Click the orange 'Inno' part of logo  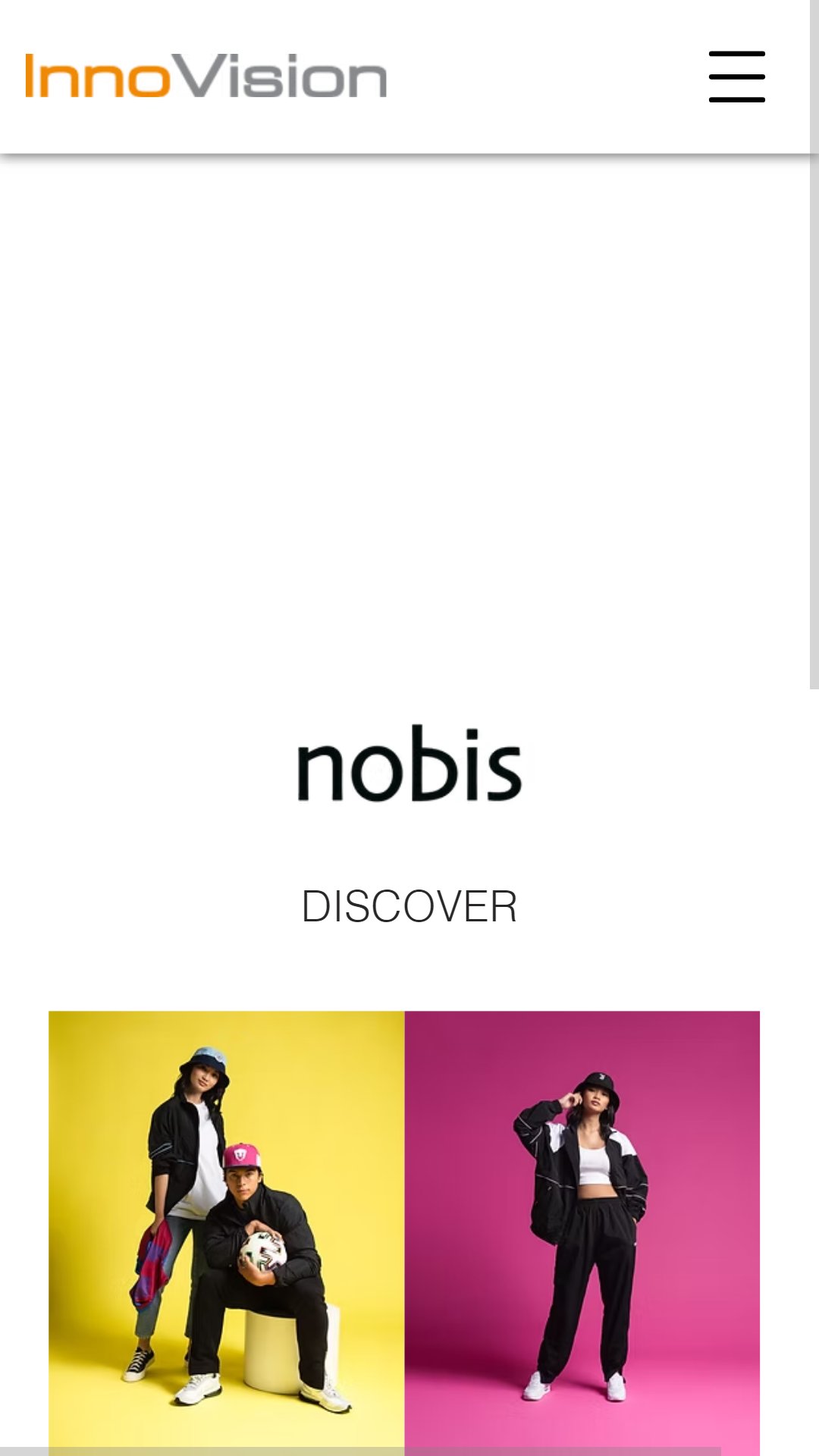pos(99,76)
